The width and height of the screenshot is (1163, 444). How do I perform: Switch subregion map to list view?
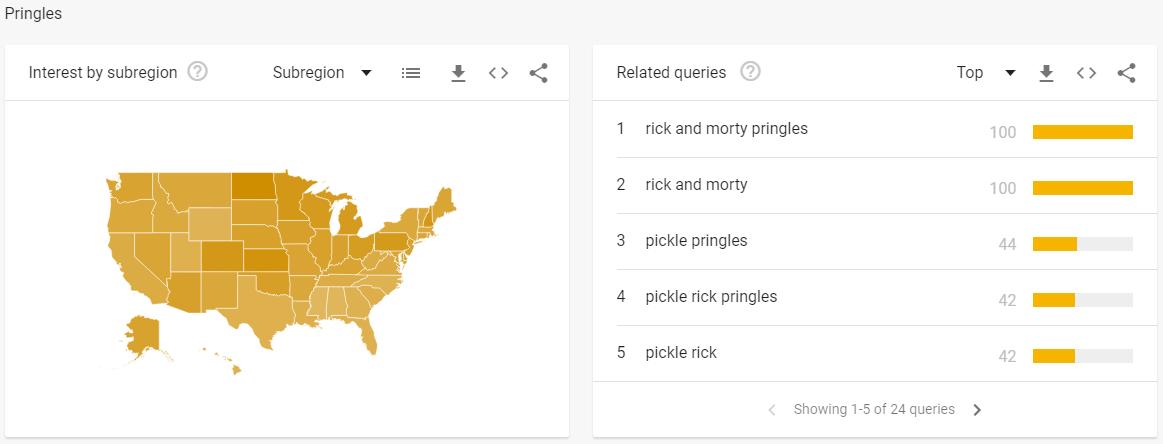[411, 73]
